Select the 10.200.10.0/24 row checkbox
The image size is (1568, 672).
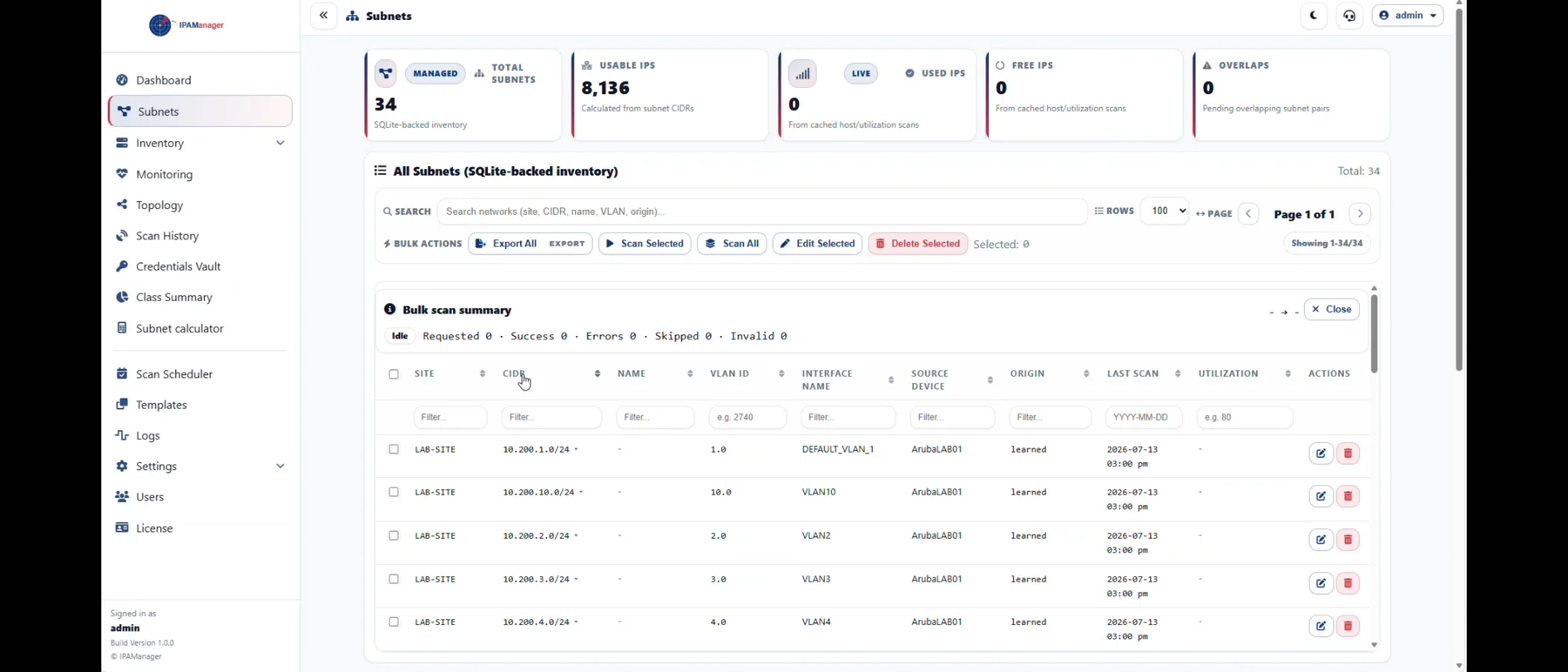pos(394,492)
